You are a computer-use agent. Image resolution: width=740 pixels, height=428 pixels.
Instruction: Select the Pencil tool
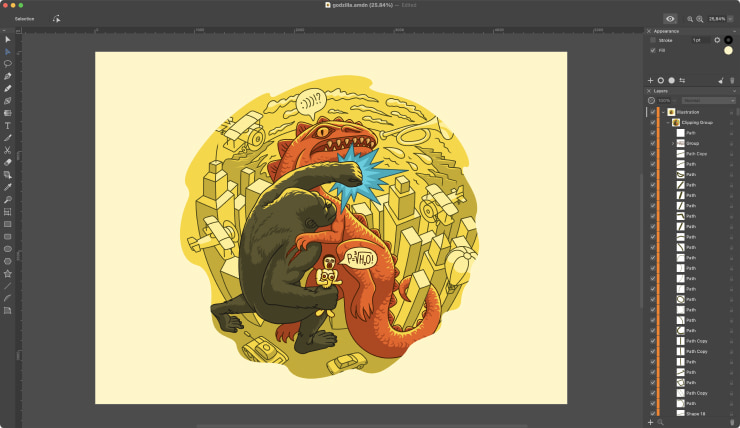(x=8, y=88)
